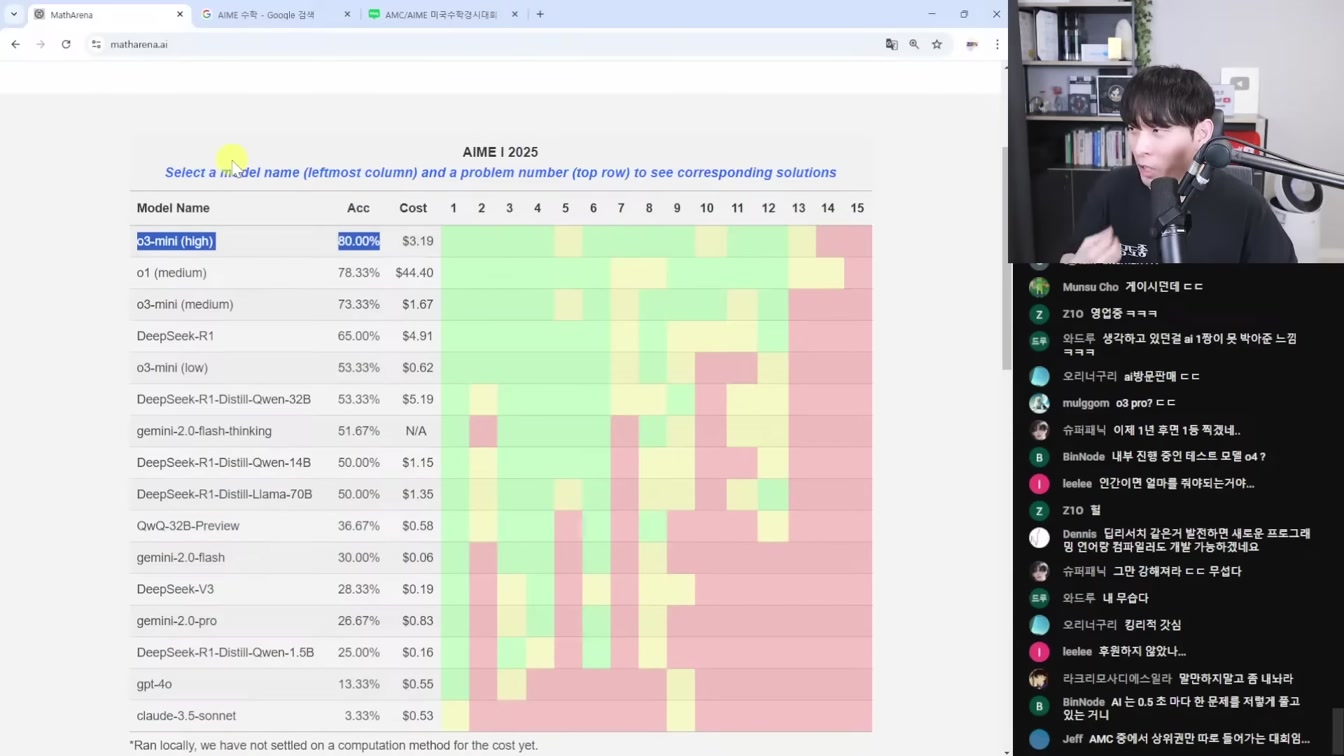Viewport: 1344px width, 756px height.
Task: Click the 3.33% accuracy value
Action: point(362,716)
